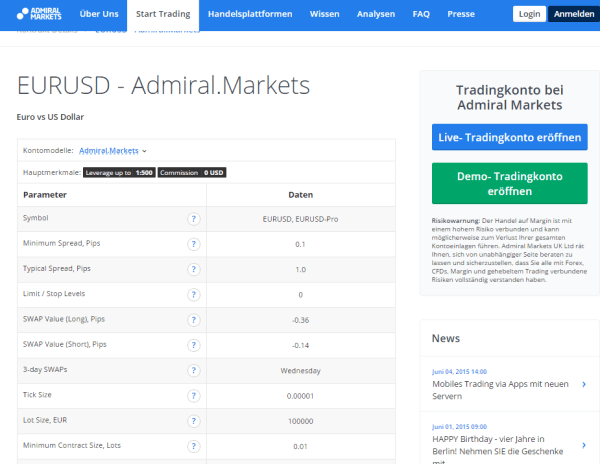
Task: Expand the Kontomodelle Admiral.Markets dropdown
Action: [x=113, y=151]
